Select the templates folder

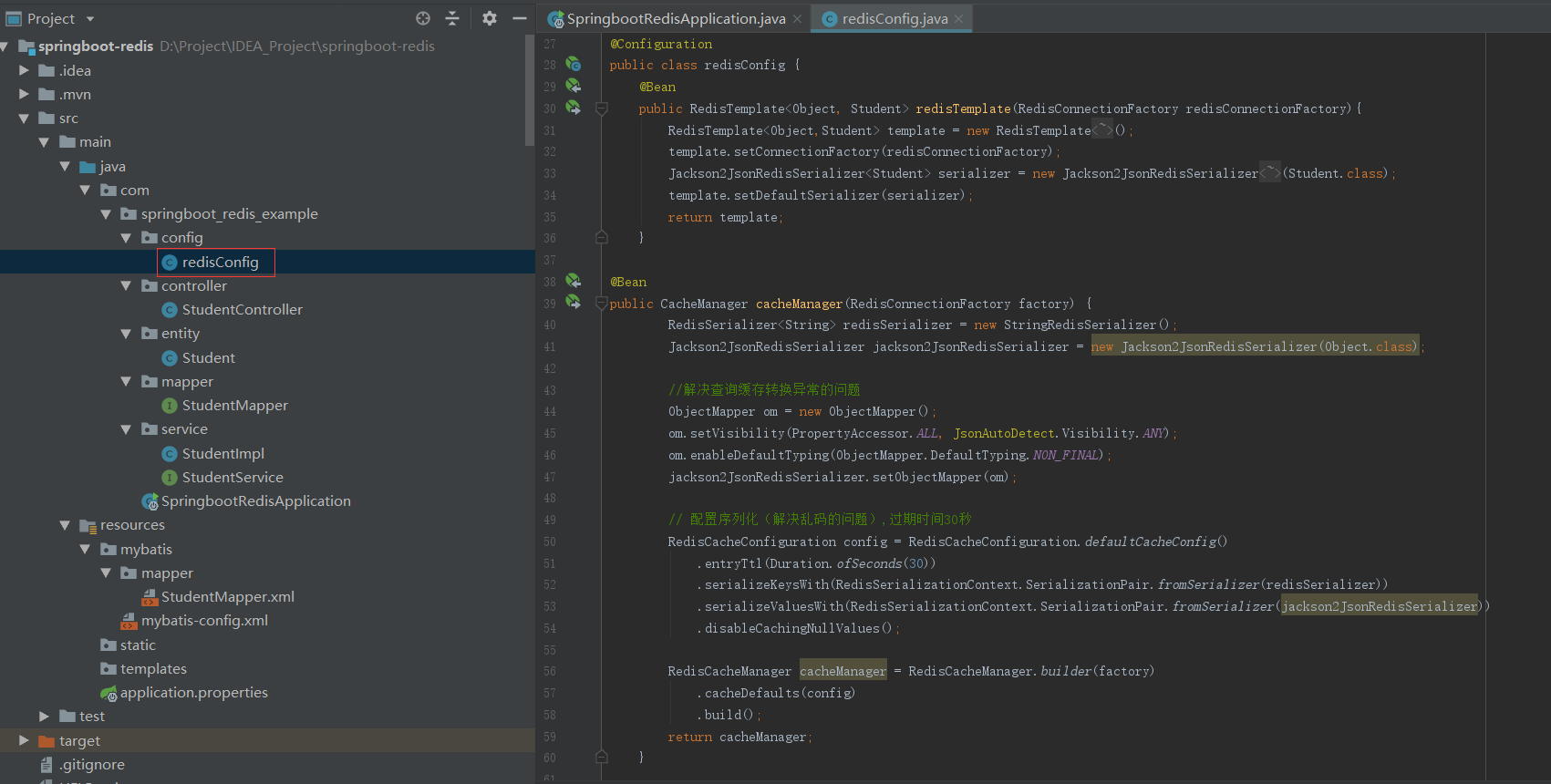[153, 669]
